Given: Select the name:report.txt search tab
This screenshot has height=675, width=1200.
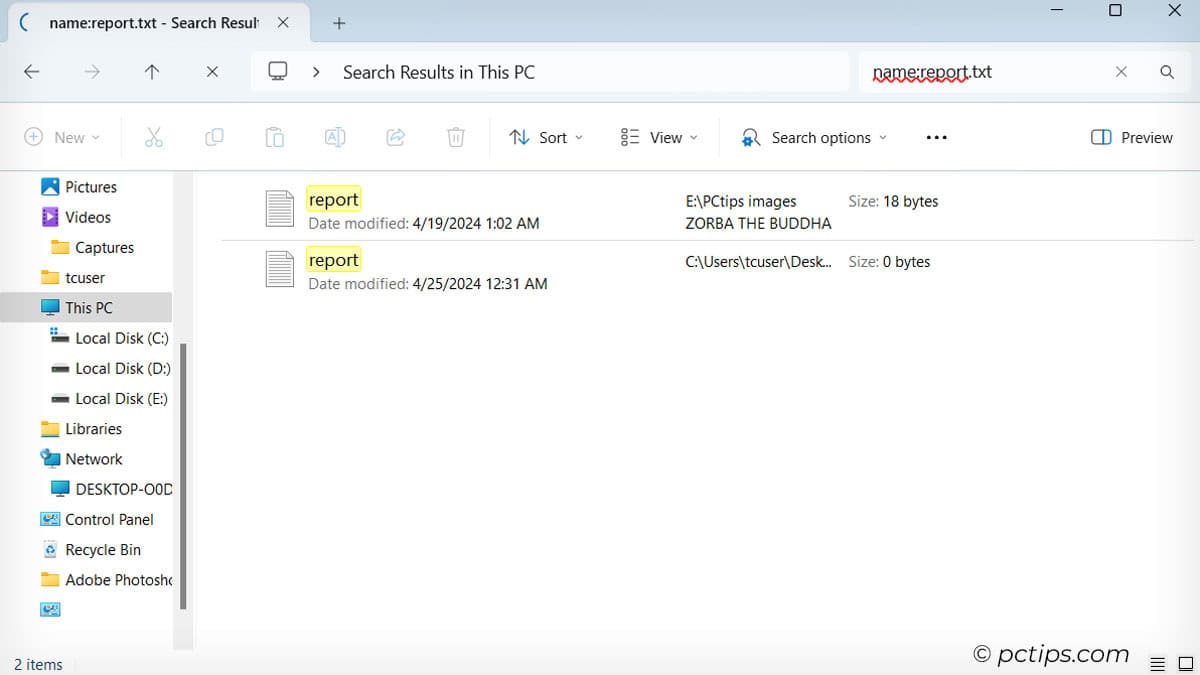Looking at the screenshot, I should (x=150, y=21).
